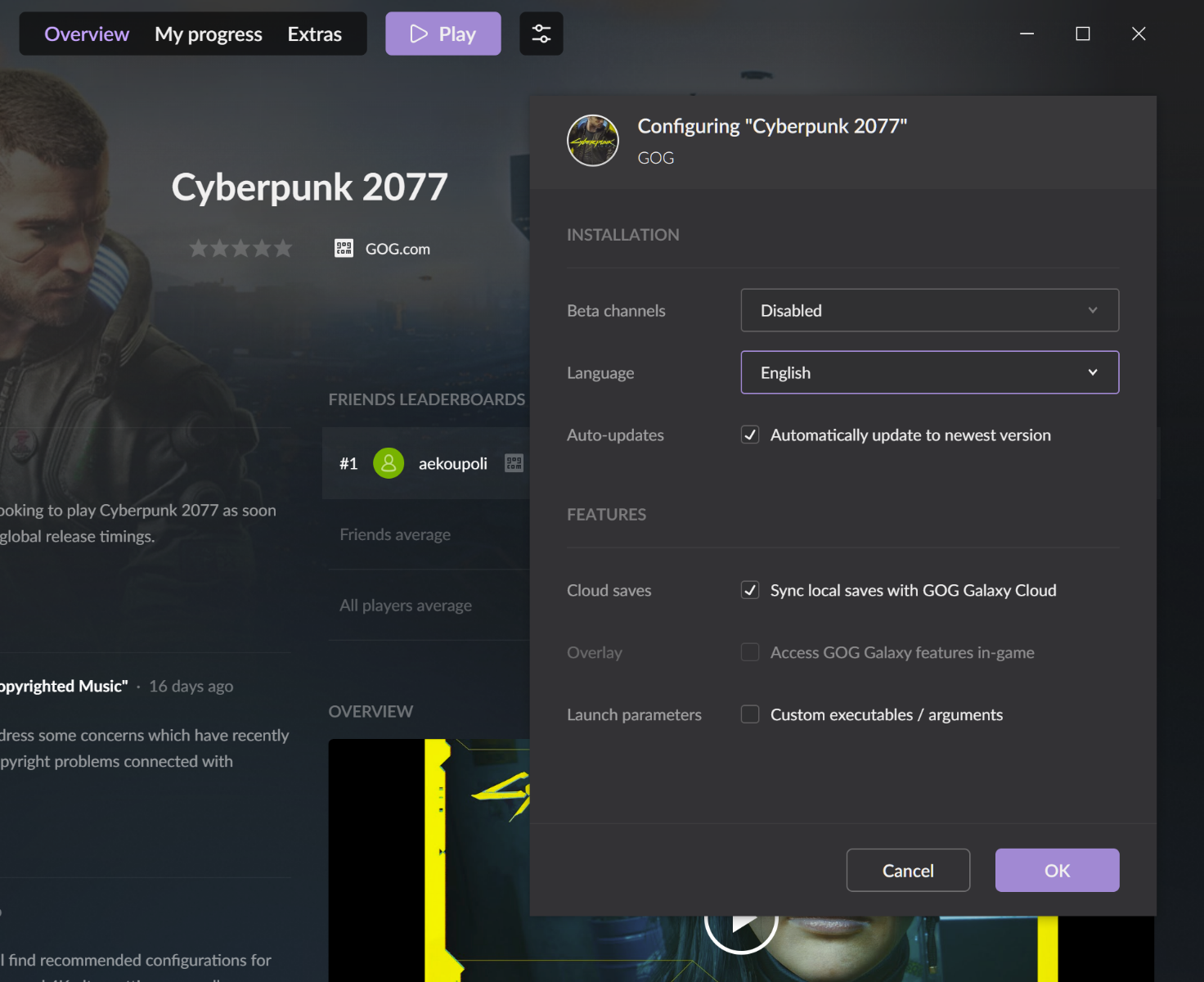The image size is (1204, 982).
Task: Maximize the GOG Galaxy window
Action: pyautogui.click(x=1083, y=34)
